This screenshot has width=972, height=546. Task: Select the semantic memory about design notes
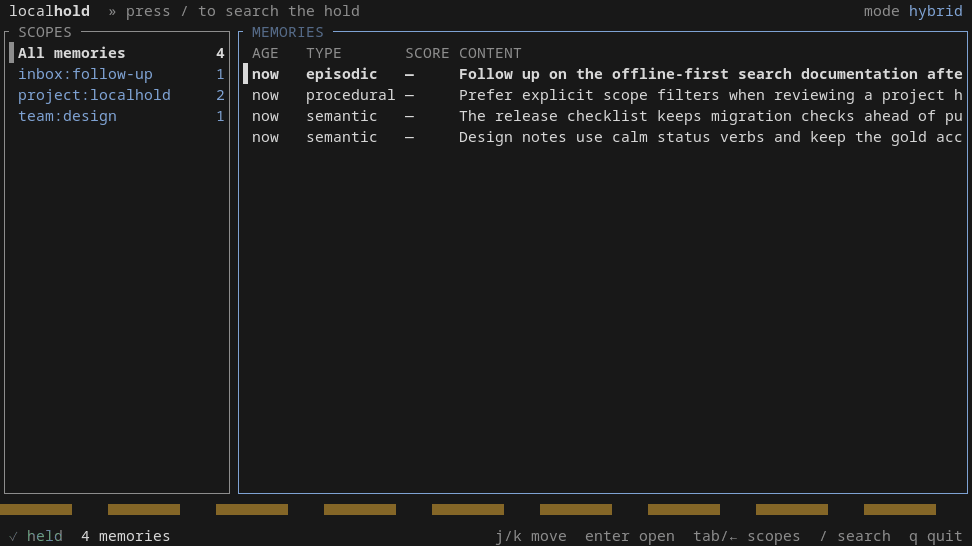[603, 138]
